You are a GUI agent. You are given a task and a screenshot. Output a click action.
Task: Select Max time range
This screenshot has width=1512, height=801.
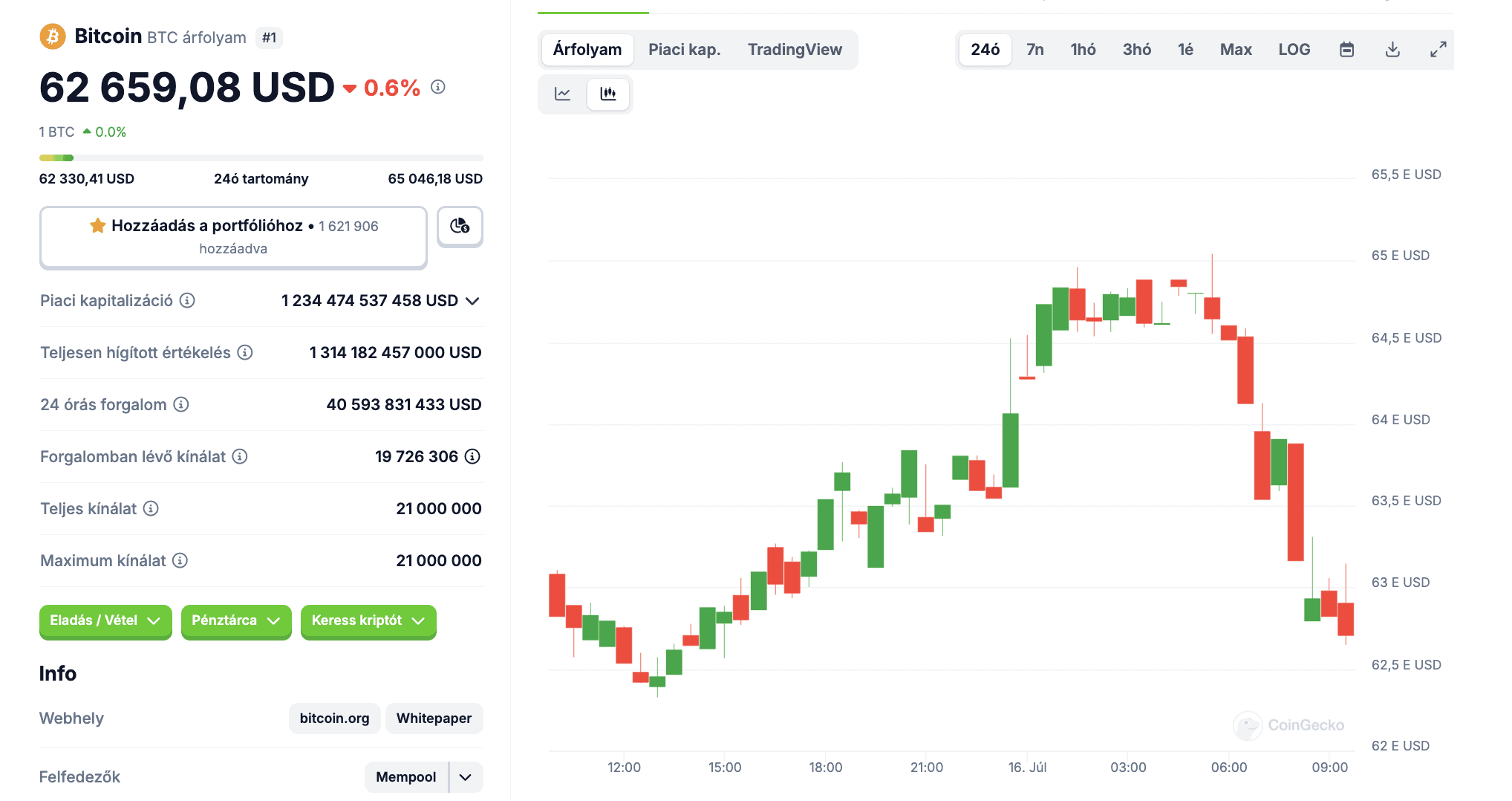tap(1236, 50)
